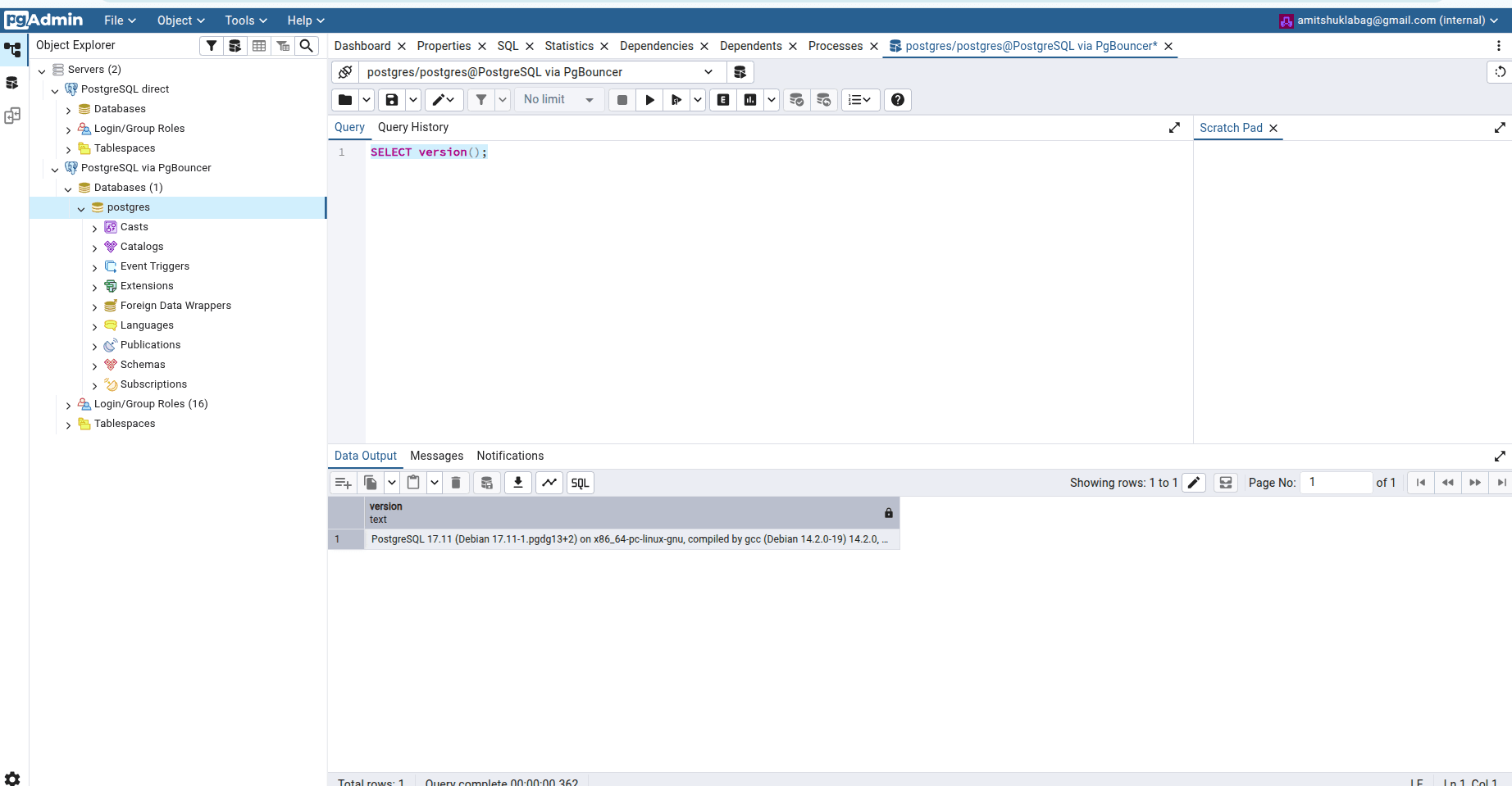This screenshot has width=1512, height=786.
Task: Switch to the Messages tab
Action: tap(436, 456)
